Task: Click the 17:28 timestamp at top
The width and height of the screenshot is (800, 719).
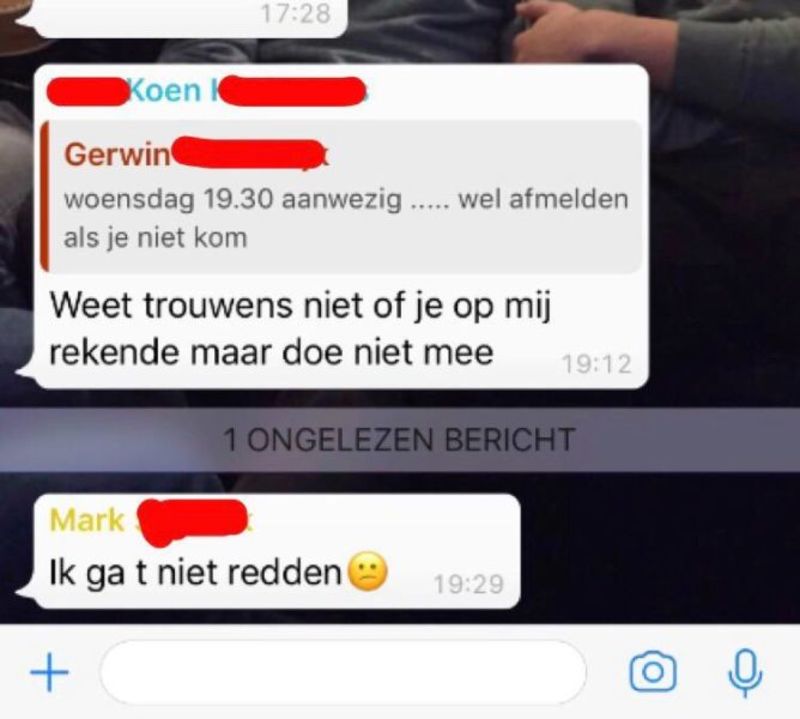Action: (296, 13)
